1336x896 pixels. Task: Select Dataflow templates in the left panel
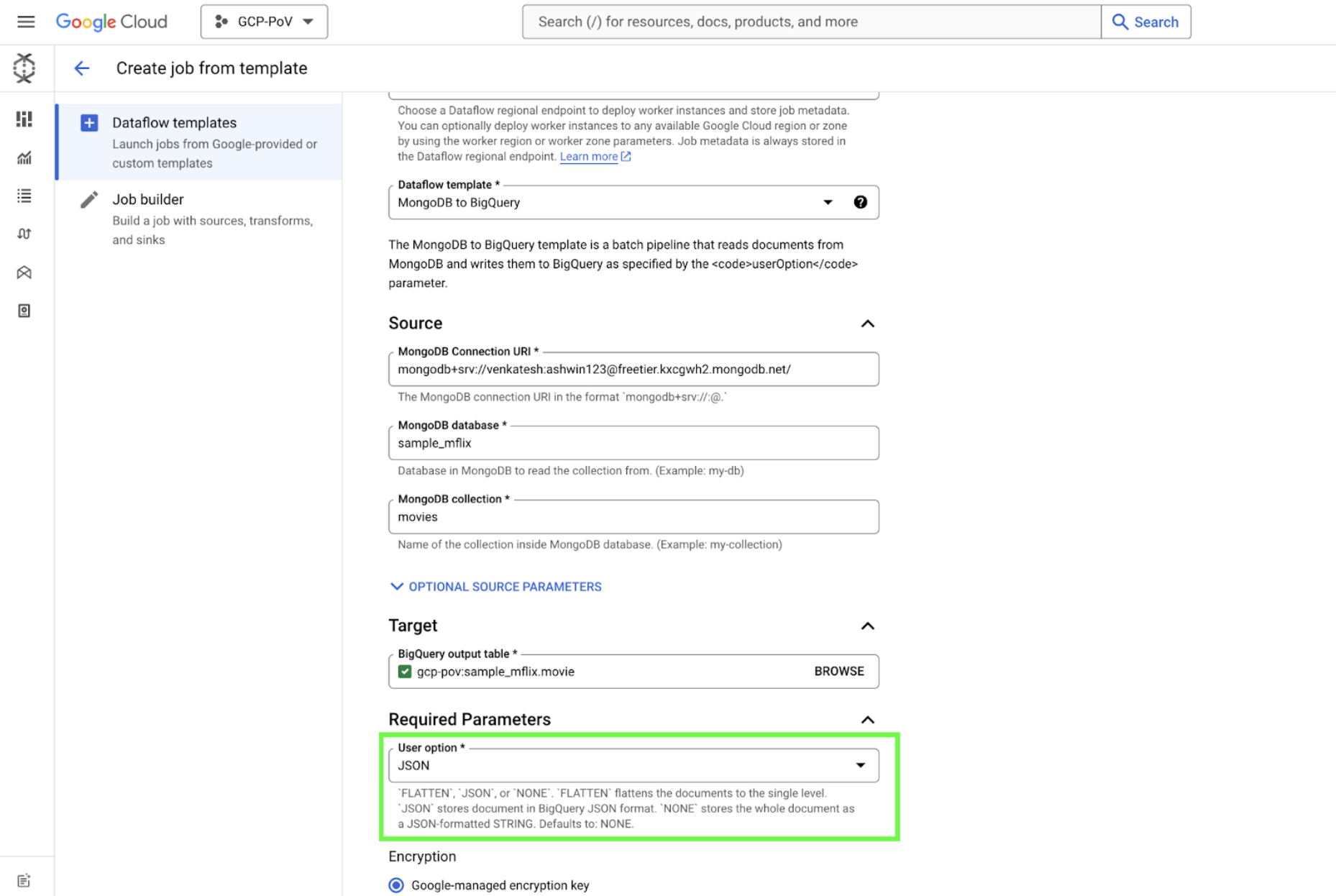click(x=174, y=122)
